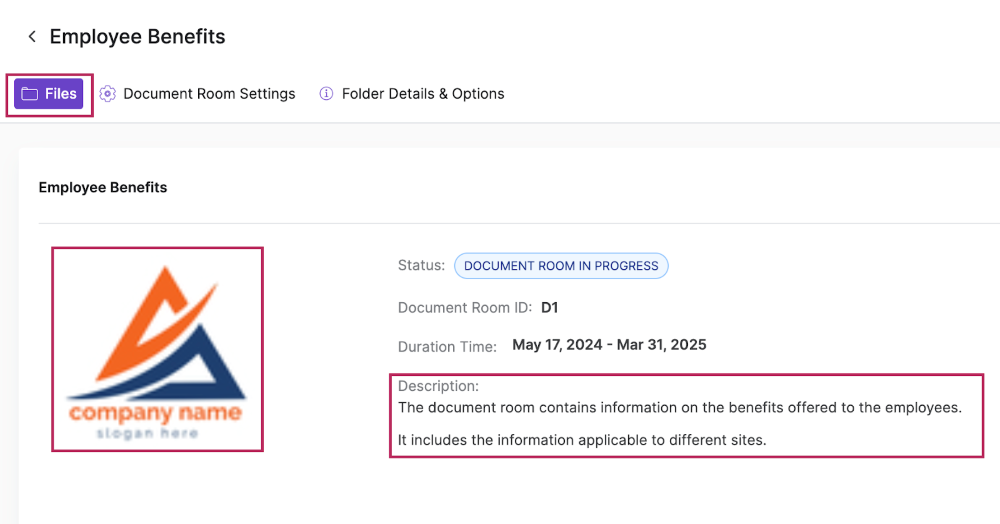Viewport: 1000px width, 524px height.
Task: Select the Employee Benefits section heading
Action: click(x=103, y=187)
